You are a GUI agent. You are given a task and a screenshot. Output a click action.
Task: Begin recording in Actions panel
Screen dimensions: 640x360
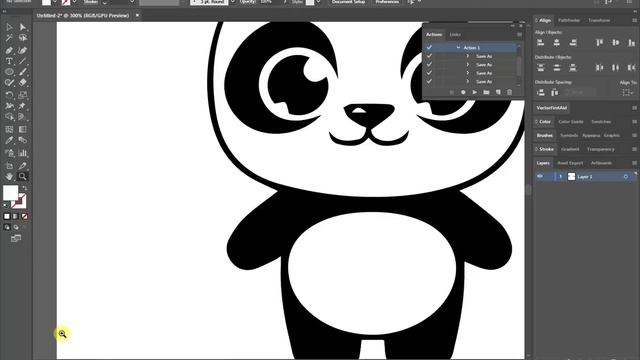(x=463, y=93)
